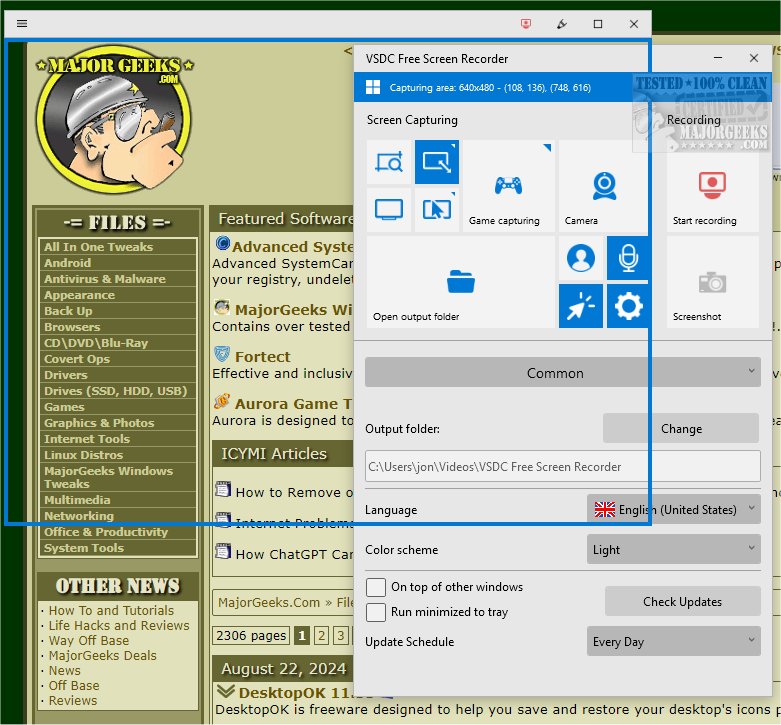Open the Language dropdown
Image resolution: width=781 pixels, height=725 pixels.
[x=673, y=509]
